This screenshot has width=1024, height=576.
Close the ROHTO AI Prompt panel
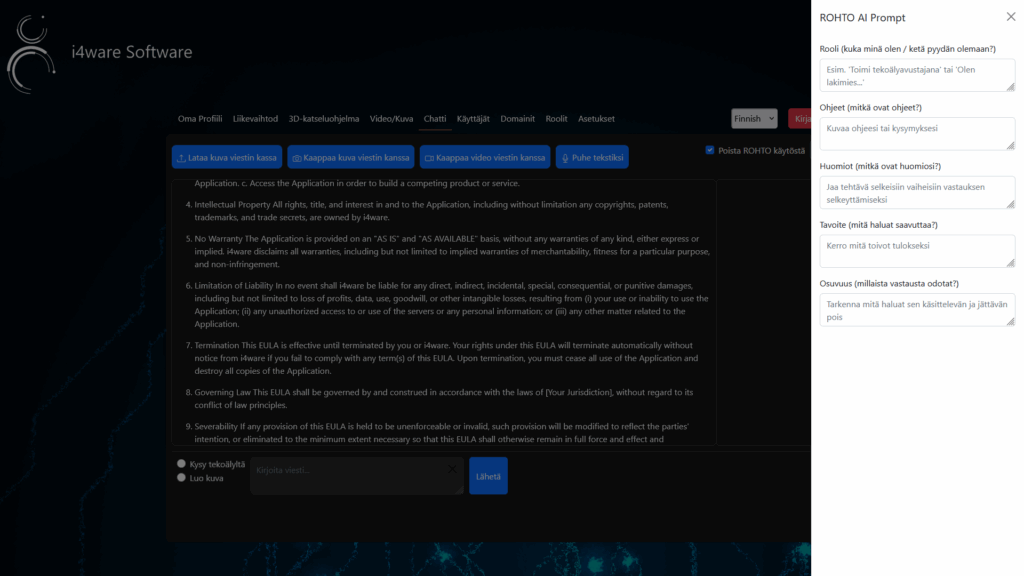tap(1010, 17)
